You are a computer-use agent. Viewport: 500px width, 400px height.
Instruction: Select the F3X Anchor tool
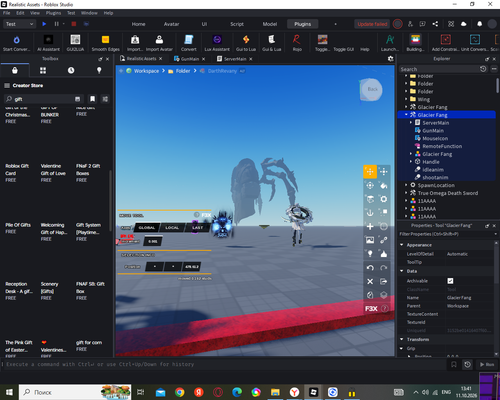(x=370, y=213)
